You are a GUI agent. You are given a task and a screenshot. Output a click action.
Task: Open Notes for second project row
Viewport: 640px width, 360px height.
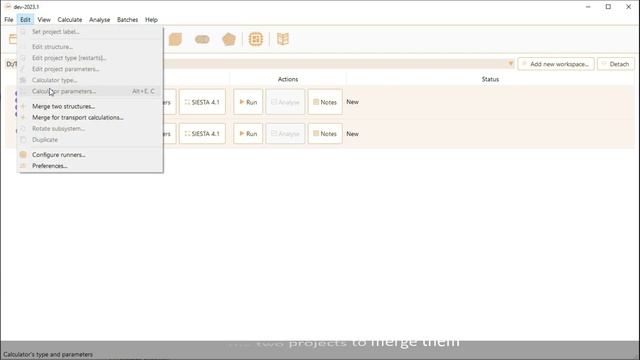click(x=325, y=133)
